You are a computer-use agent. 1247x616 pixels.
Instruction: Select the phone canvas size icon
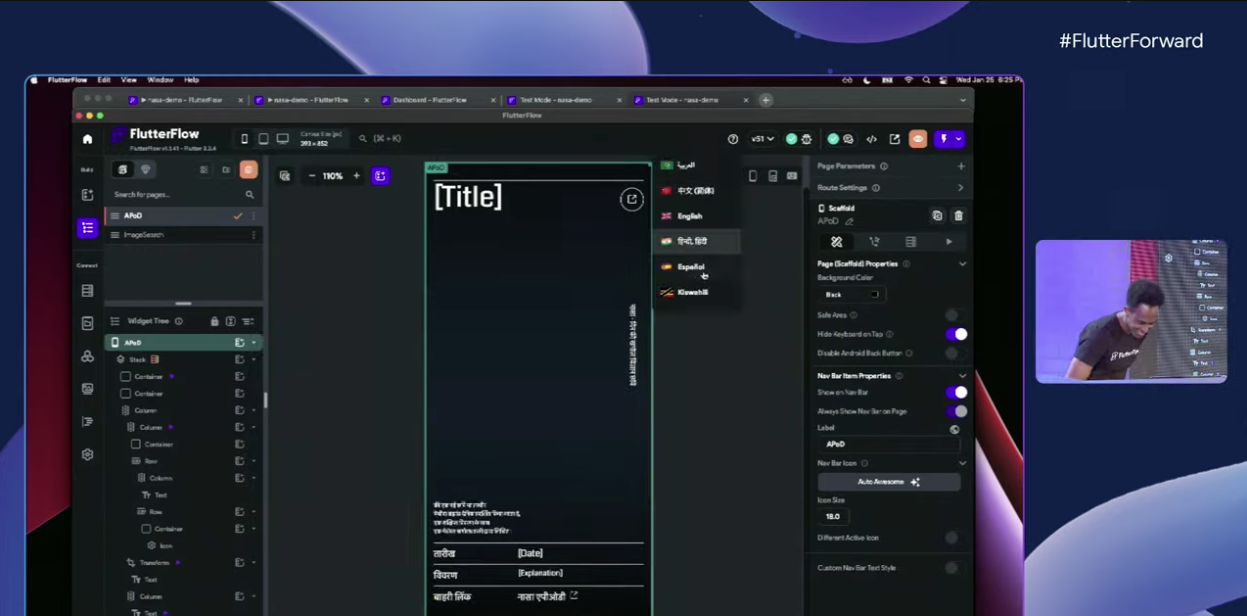pos(245,139)
